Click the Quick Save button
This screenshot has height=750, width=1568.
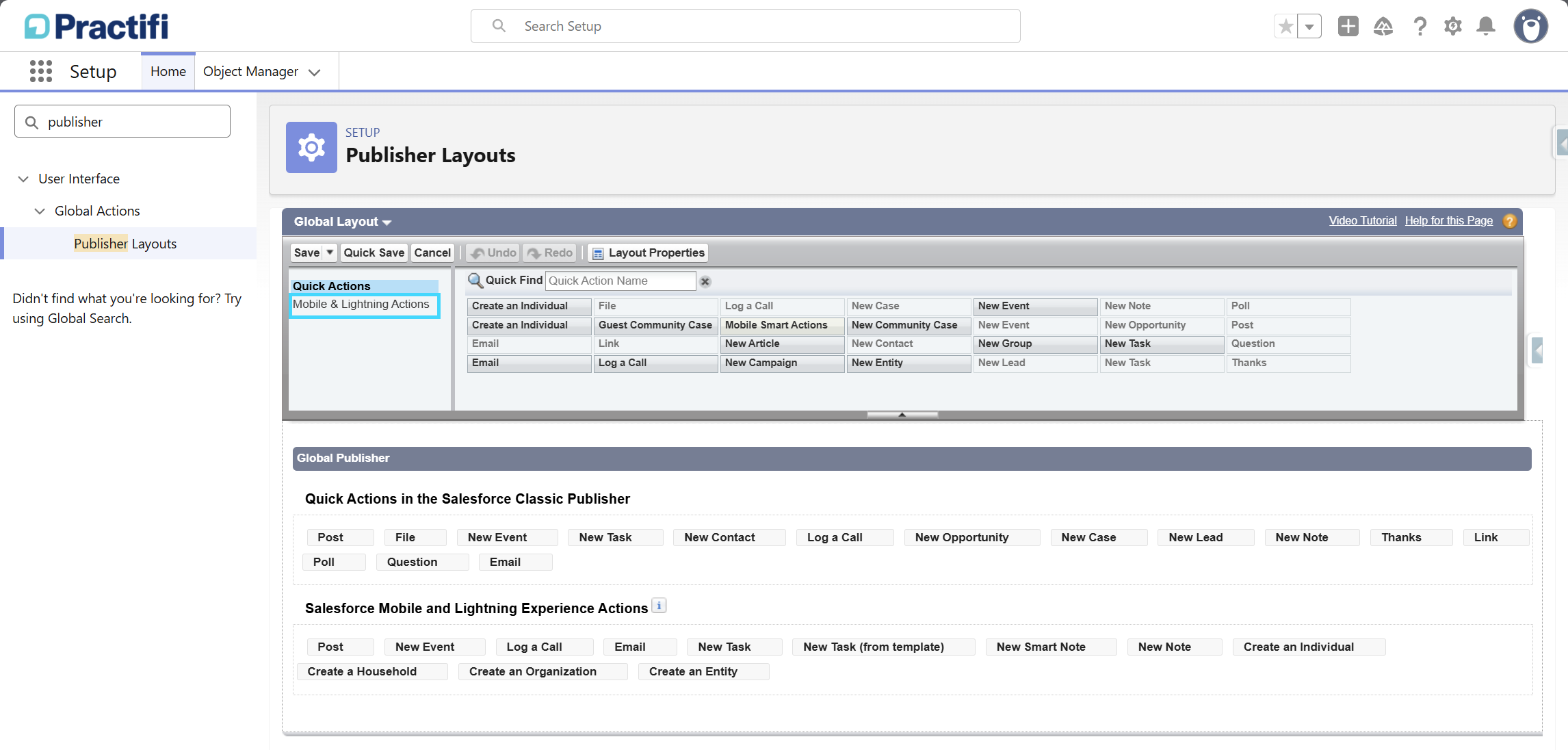pos(374,253)
